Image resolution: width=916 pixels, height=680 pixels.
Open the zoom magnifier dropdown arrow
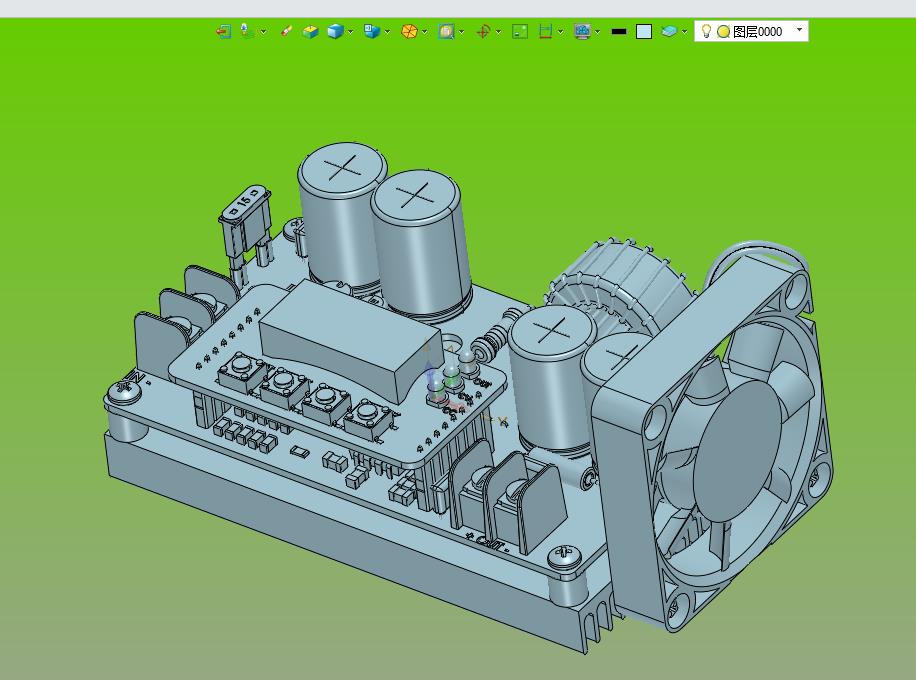(x=462, y=32)
